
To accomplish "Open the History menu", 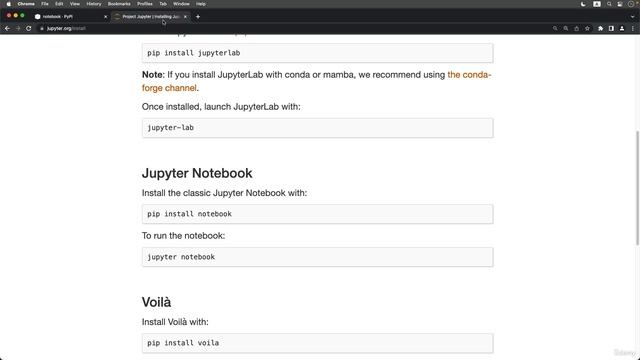I will point(94,4).
